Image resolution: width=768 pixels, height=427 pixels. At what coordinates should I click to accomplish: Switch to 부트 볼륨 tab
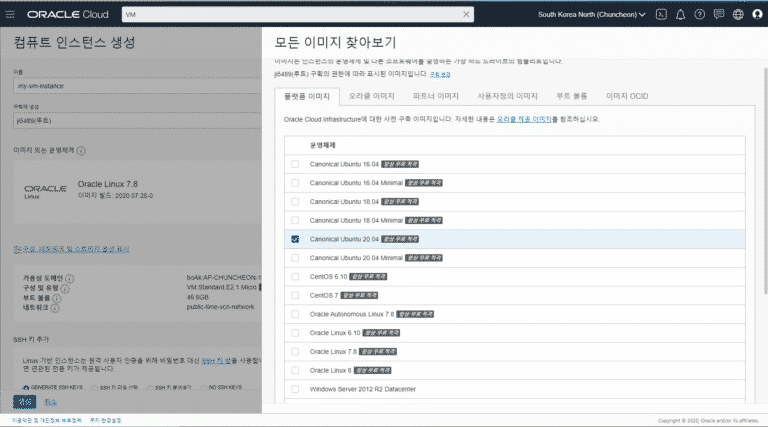tap(572, 96)
